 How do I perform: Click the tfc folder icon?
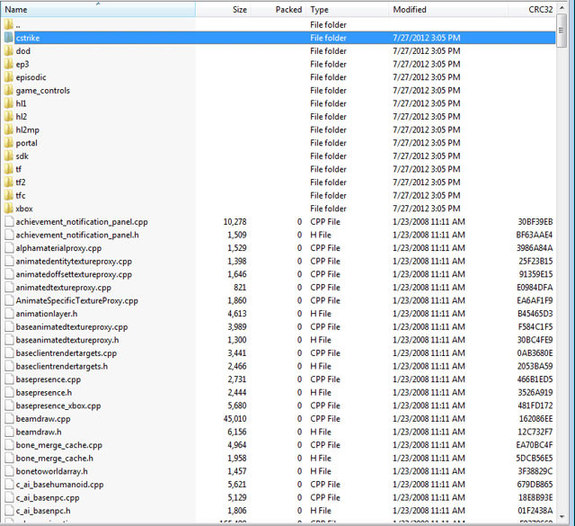click(x=9, y=195)
